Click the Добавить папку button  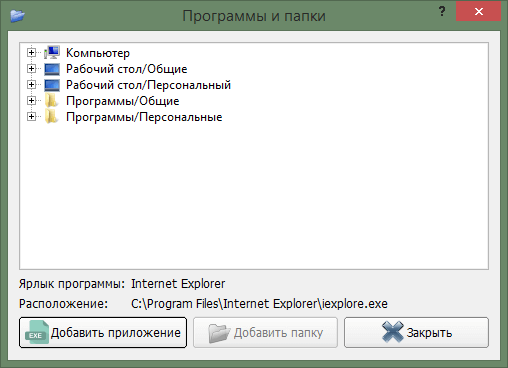pyautogui.click(x=265, y=332)
